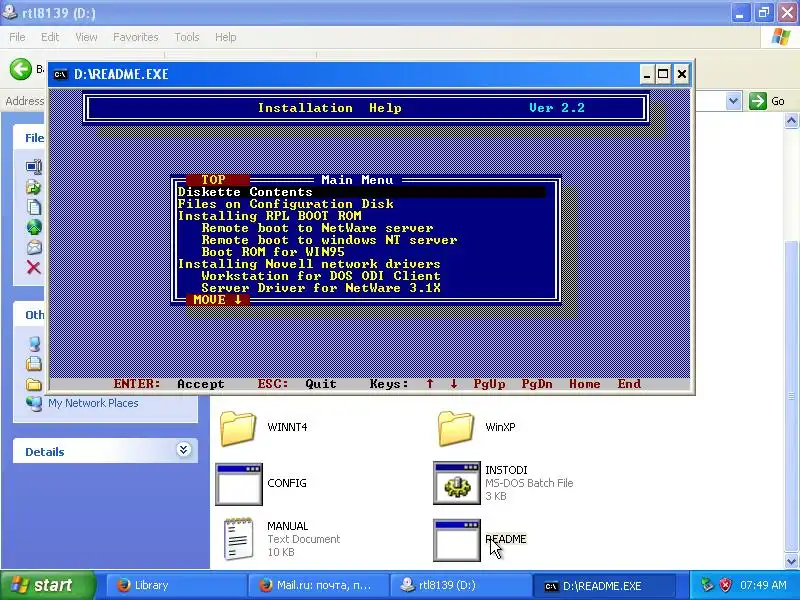Image resolution: width=800 pixels, height=600 pixels.
Task: Click the Safely Remove Hardware tray icon
Action: click(x=707, y=585)
